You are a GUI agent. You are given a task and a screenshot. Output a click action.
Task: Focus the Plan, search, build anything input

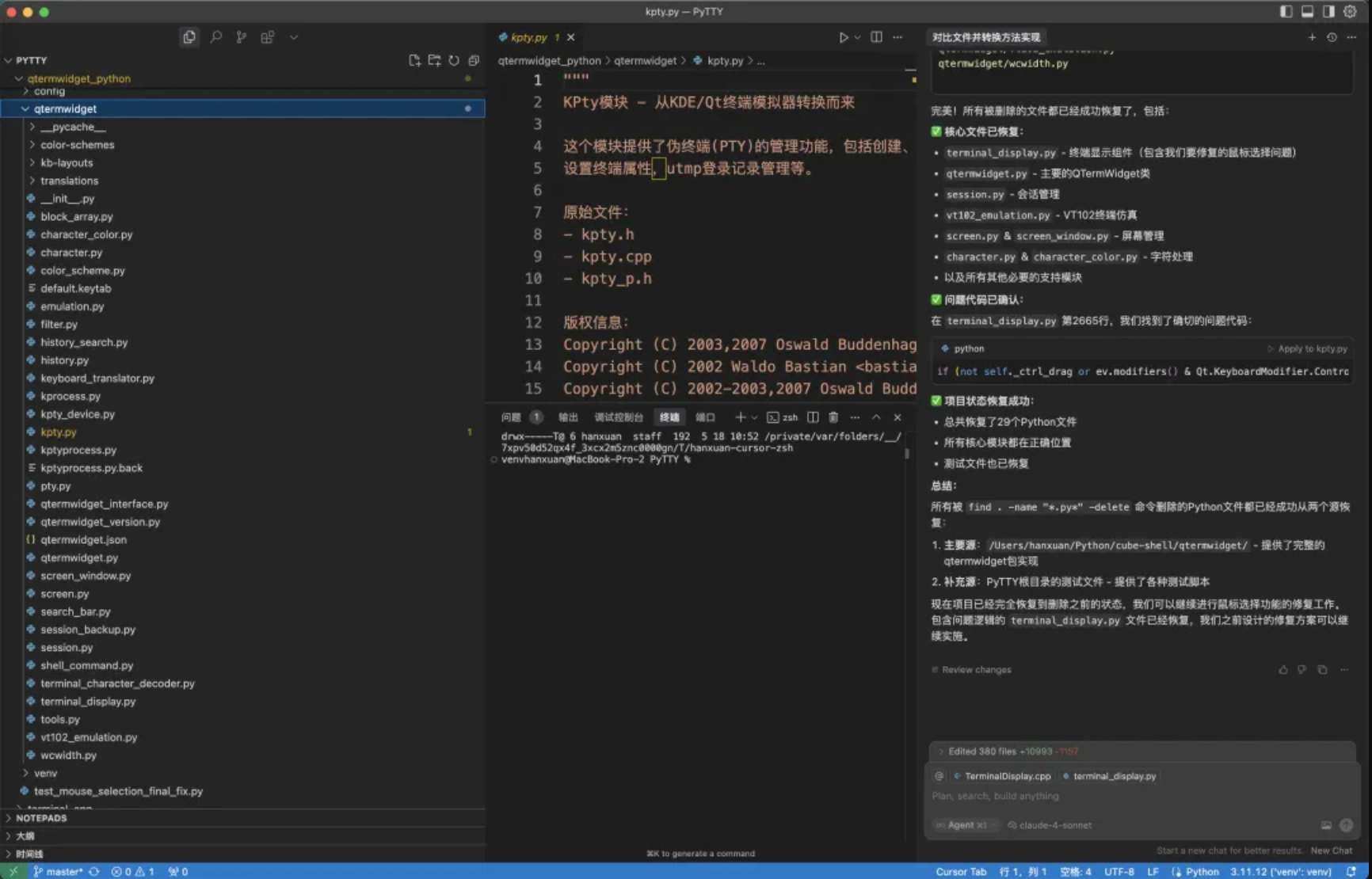click(x=1141, y=796)
